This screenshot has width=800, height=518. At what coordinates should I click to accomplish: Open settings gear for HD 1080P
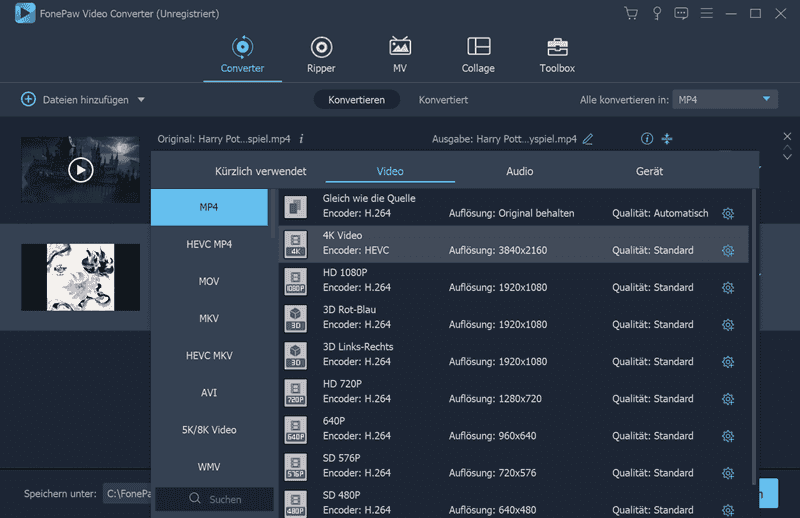point(728,288)
